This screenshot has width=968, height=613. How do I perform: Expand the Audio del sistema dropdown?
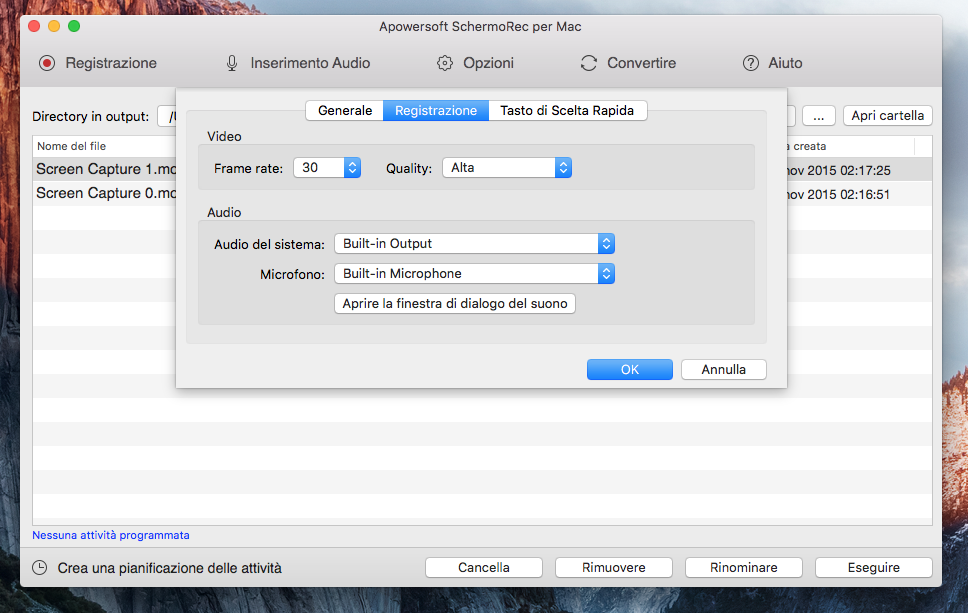(x=474, y=243)
